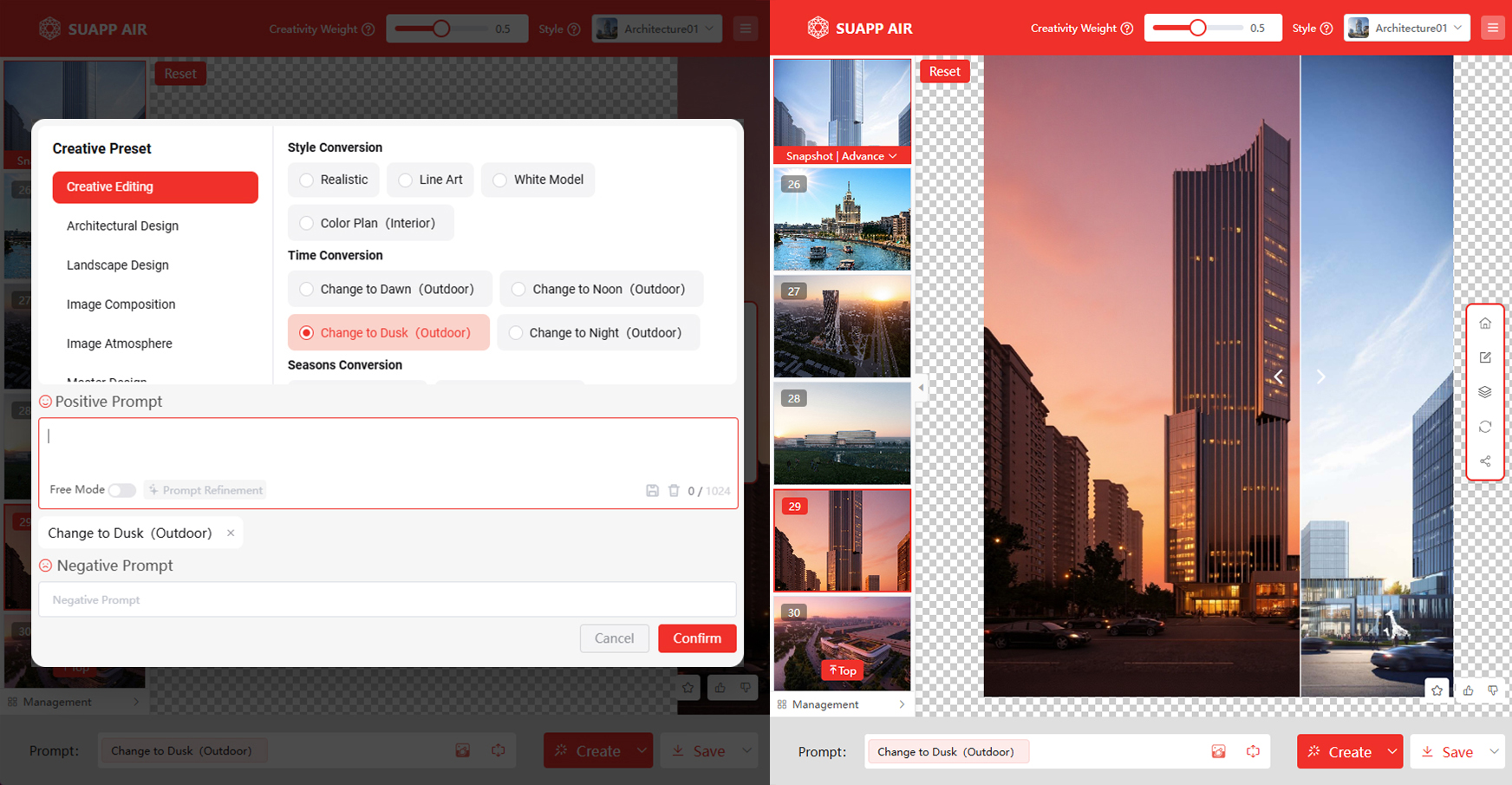Viewport: 1512px width, 785px height.
Task: Open the layers icon in the right window's side toolbar
Action: [x=1485, y=392]
